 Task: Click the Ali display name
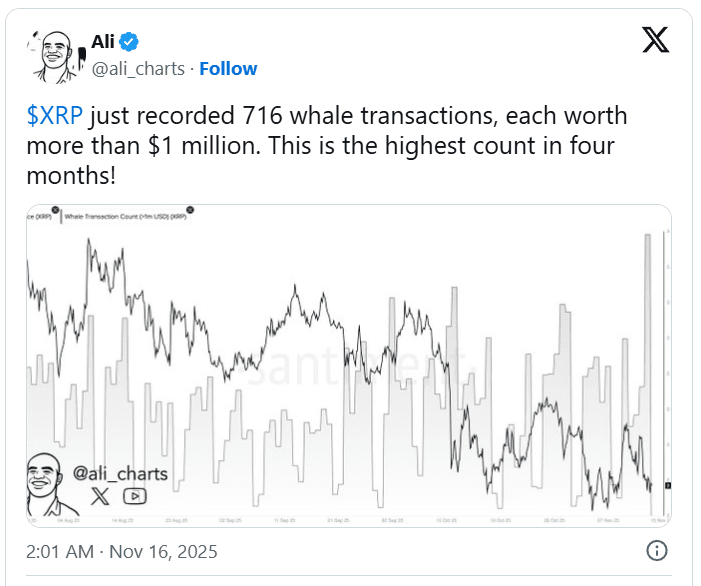(103, 41)
